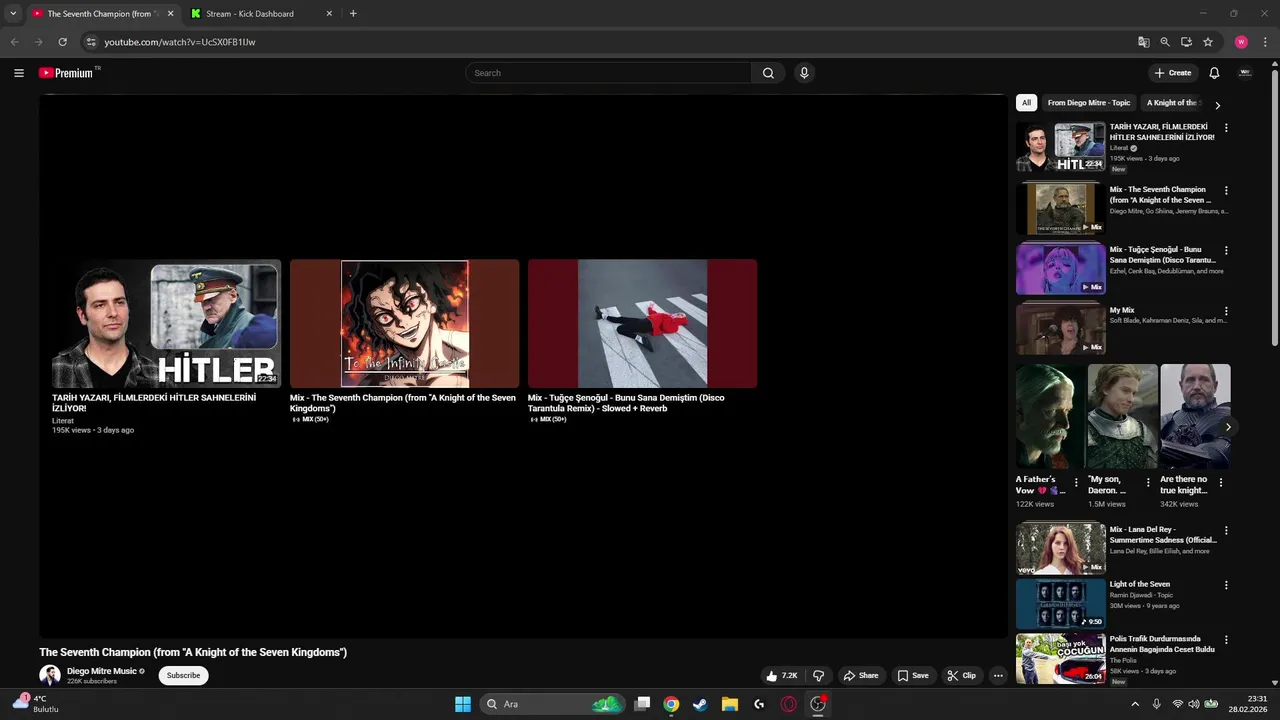
Task: Click the Windows taskbar search box
Action: pyautogui.click(x=552, y=704)
